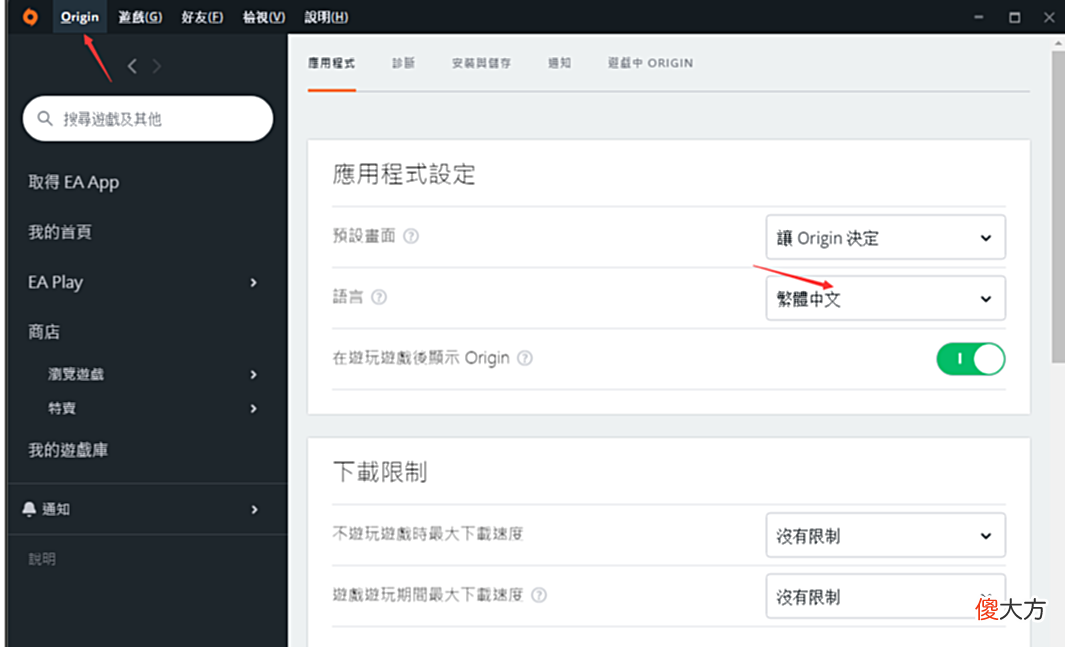The height and width of the screenshot is (647, 1065).
Task: Toggle 在遊玩遊戲後顯示 Origin switch
Action: pos(971,359)
